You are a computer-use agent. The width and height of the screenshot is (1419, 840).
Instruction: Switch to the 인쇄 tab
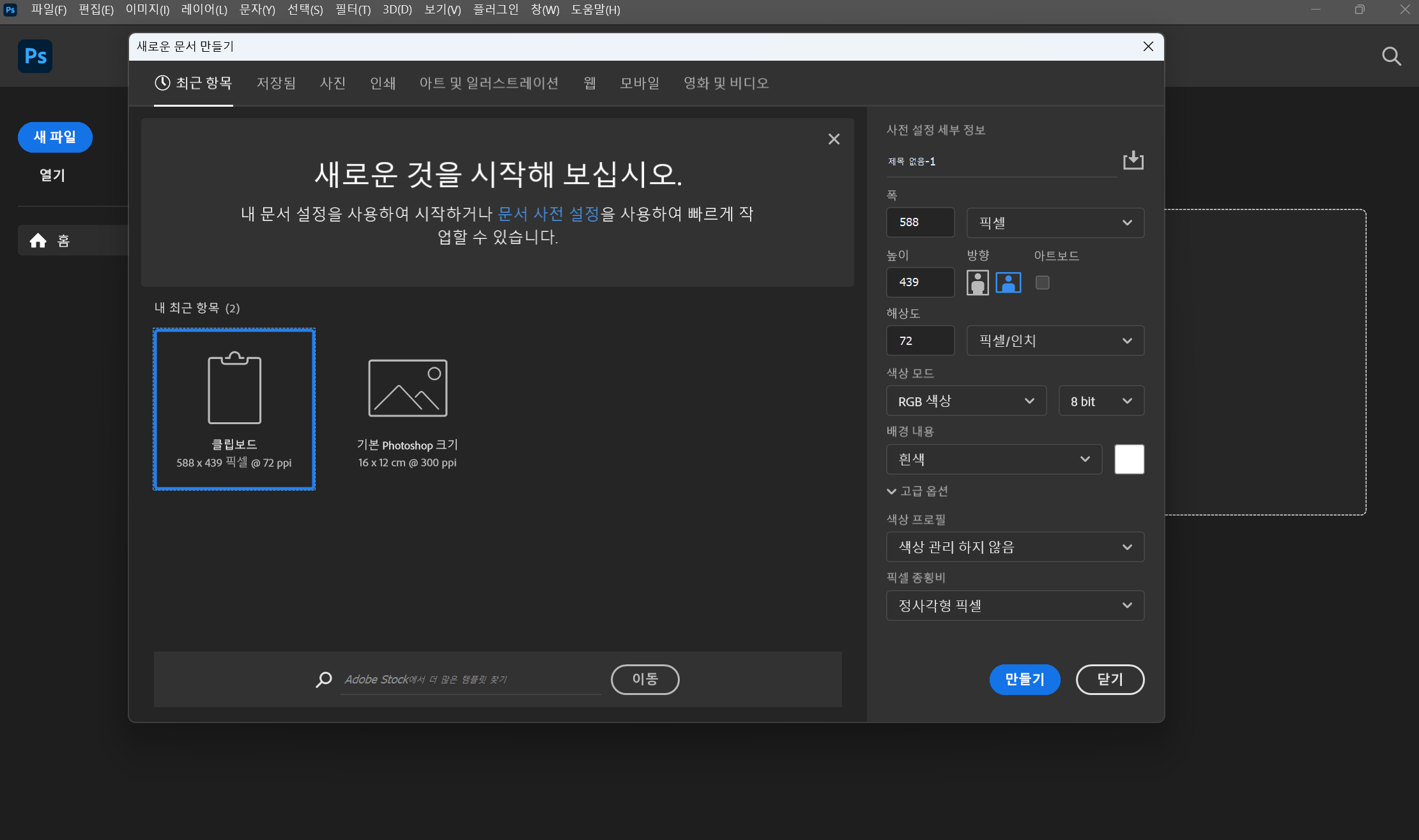coord(383,83)
